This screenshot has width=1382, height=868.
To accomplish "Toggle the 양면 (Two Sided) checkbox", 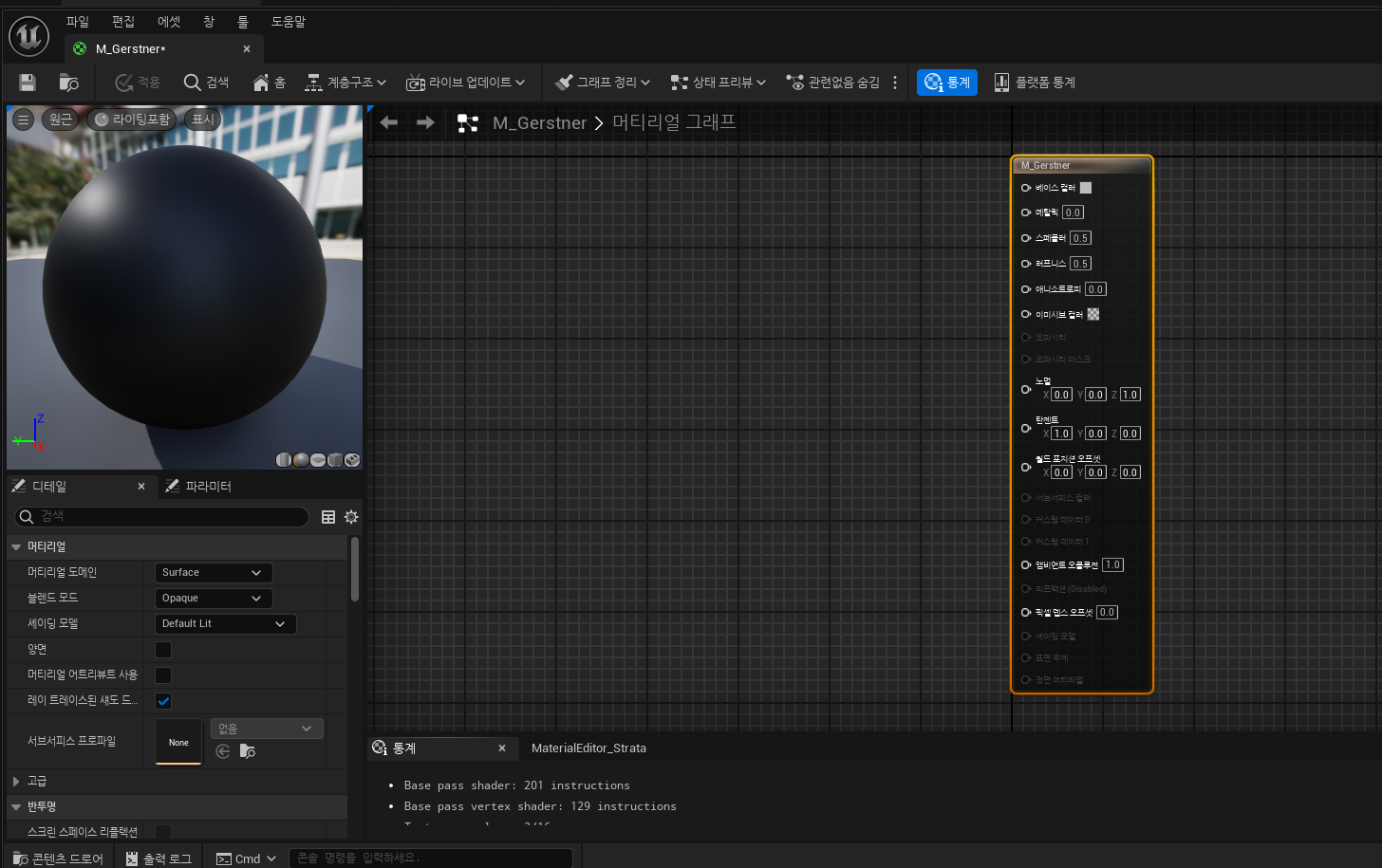I will (x=163, y=650).
